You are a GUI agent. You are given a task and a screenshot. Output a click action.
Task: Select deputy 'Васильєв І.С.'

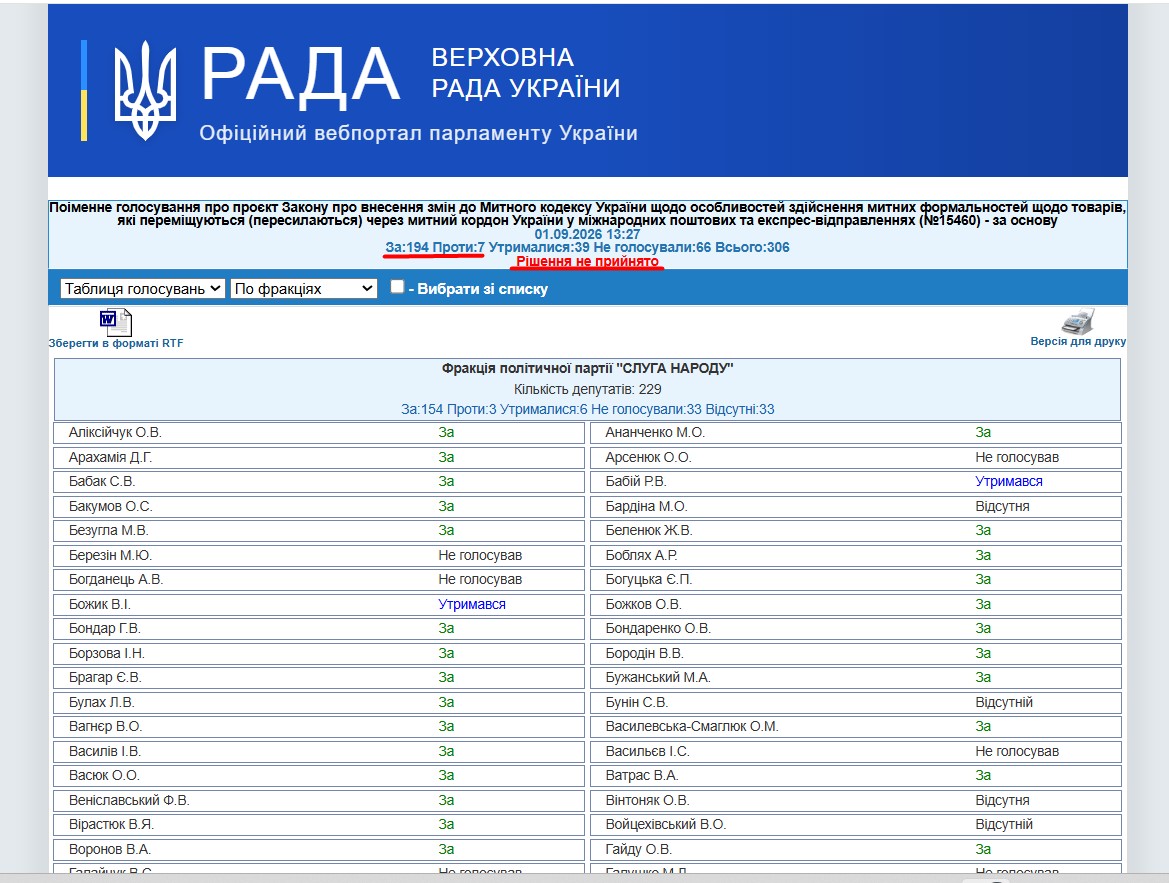(647, 751)
